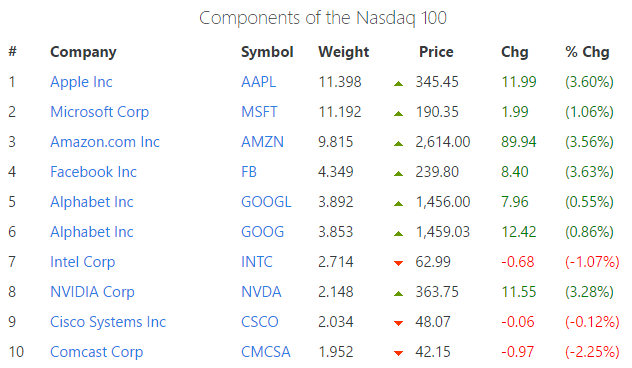Click the NVDA ticker symbol
Screen dimensions: 632x368
261,292
